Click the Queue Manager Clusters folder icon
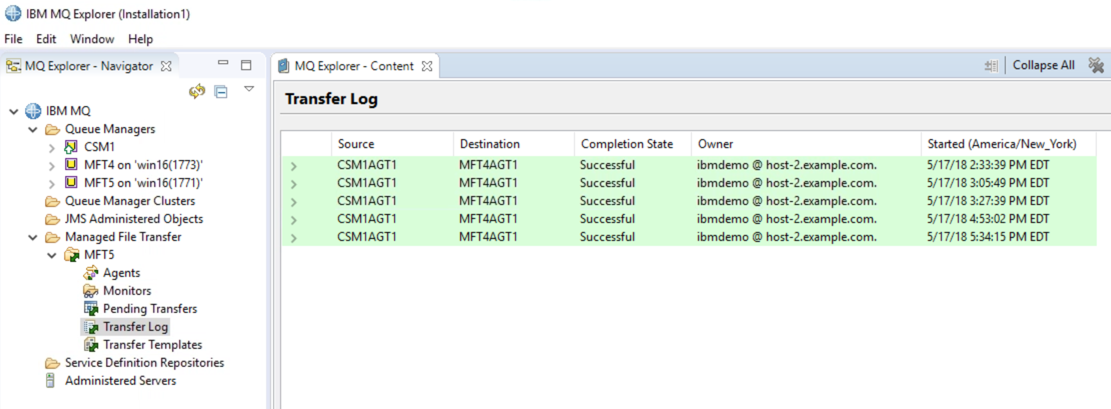Screen dimensions: 1111x409 52,201
